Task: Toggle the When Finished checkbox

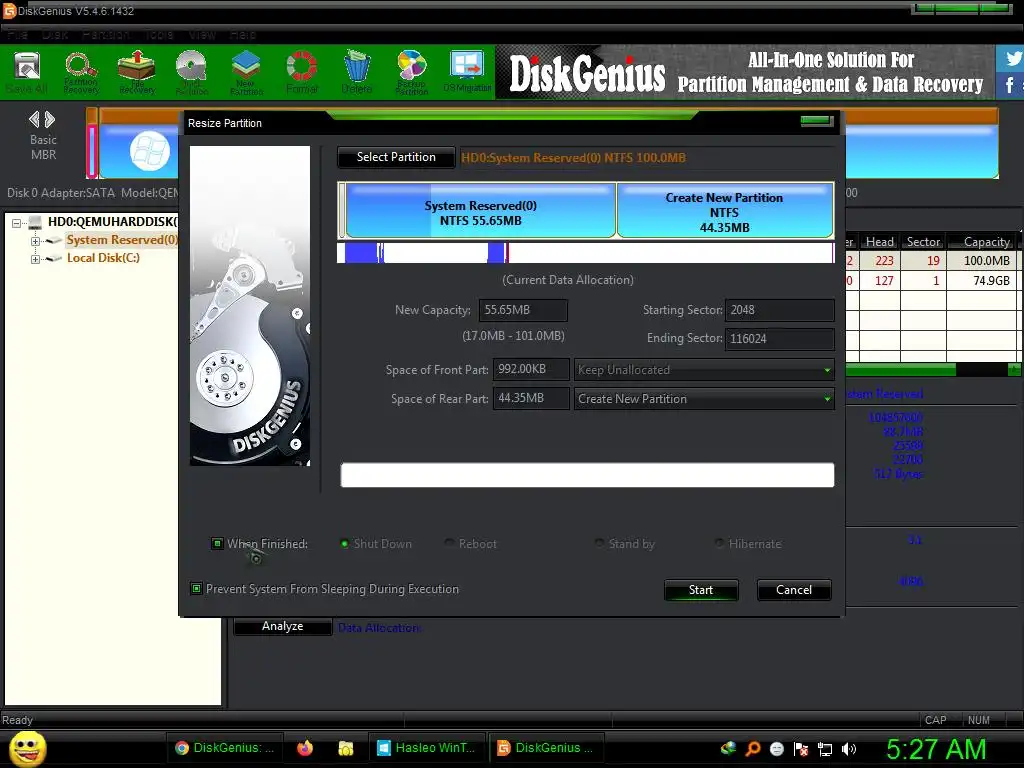Action: [217, 543]
